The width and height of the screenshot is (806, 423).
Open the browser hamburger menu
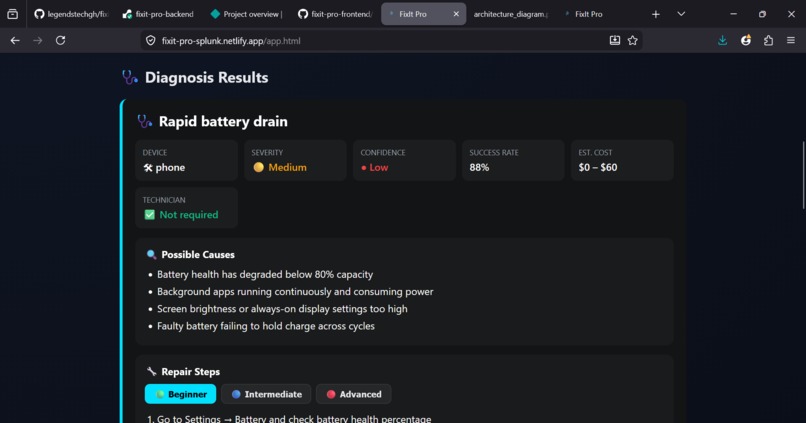click(791, 40)
